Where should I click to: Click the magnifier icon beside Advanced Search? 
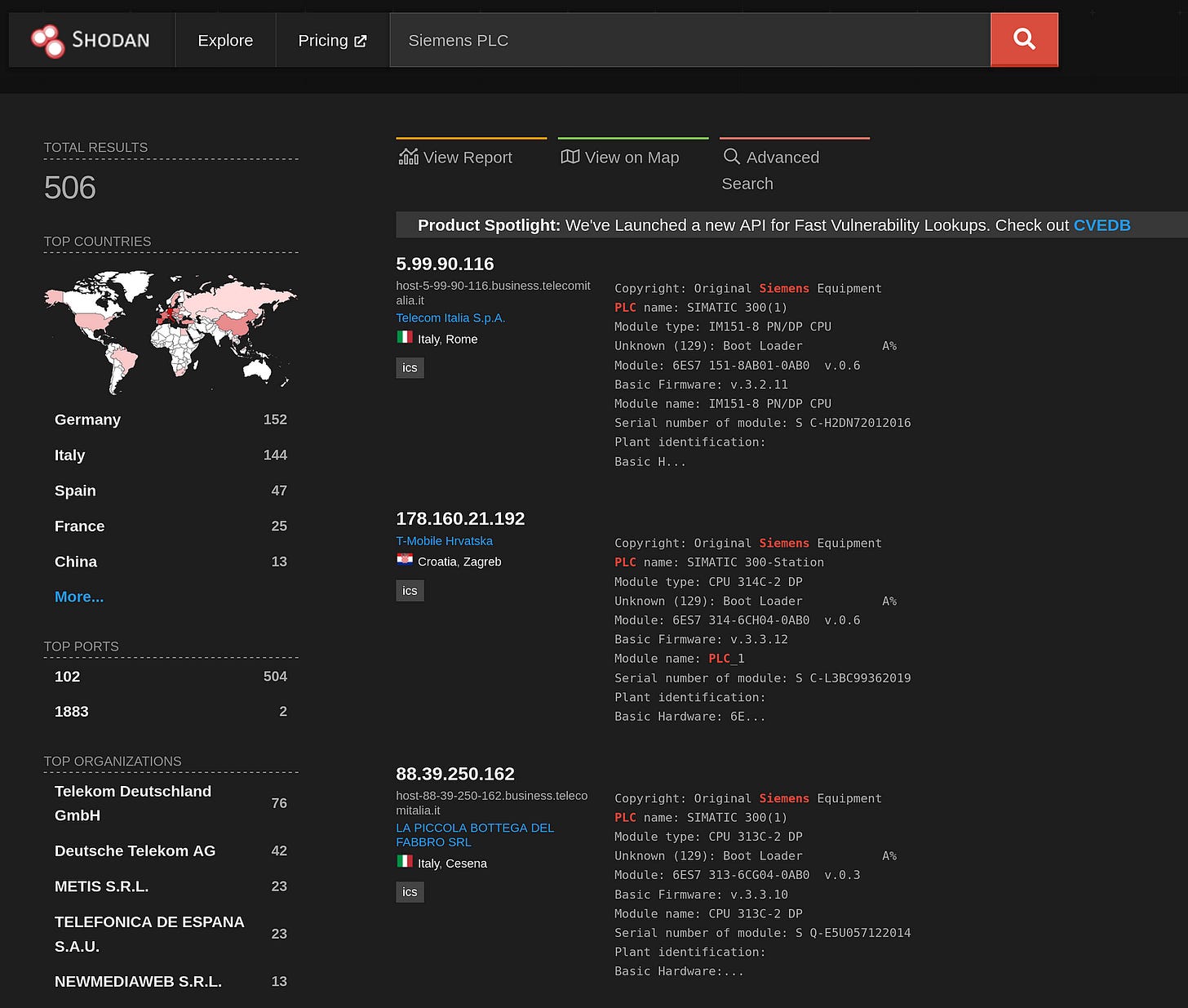[x=731, y=156]
